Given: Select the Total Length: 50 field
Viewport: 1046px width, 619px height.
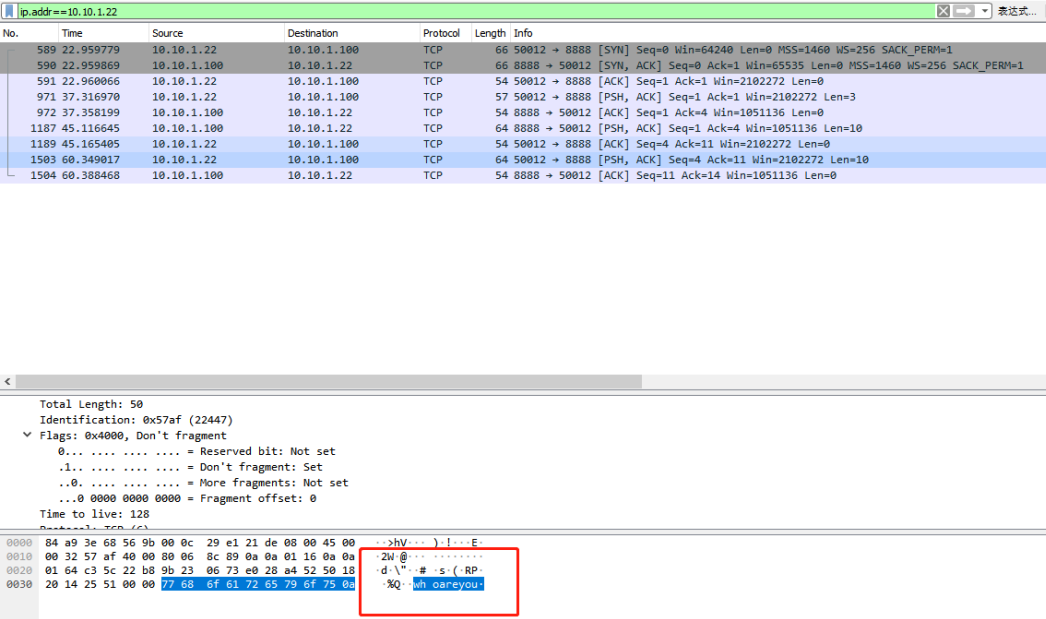Looking at the screenshot, I should (x=91, y=404).
